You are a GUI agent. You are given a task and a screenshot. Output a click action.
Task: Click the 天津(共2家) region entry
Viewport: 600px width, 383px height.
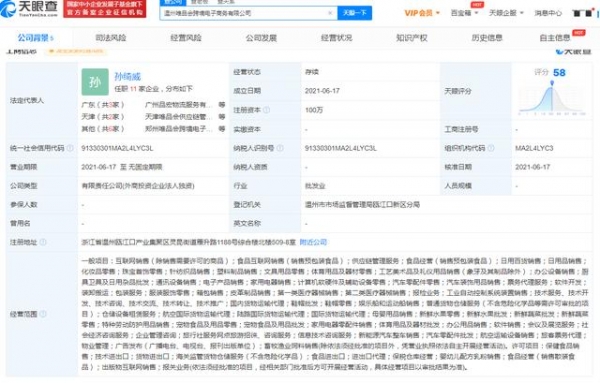click(x=103, y=117)
